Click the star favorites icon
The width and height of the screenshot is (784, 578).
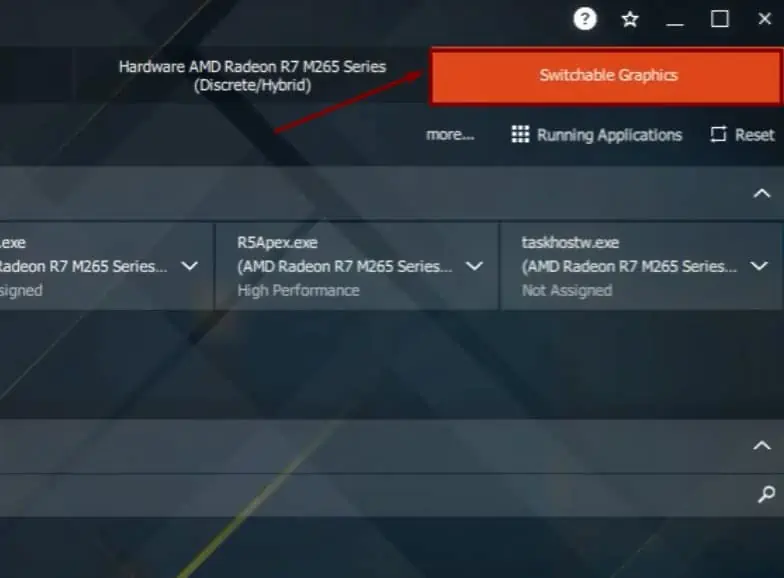630,20
